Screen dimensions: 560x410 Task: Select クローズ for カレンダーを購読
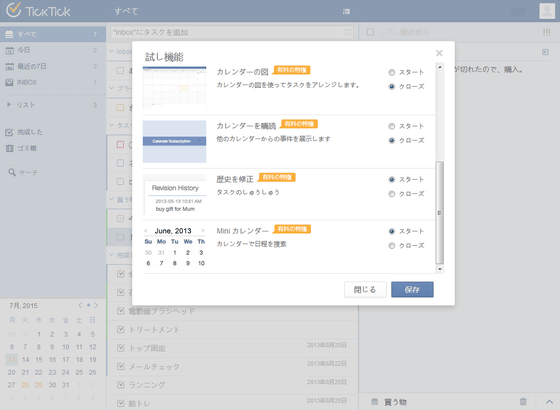[392, 141]
